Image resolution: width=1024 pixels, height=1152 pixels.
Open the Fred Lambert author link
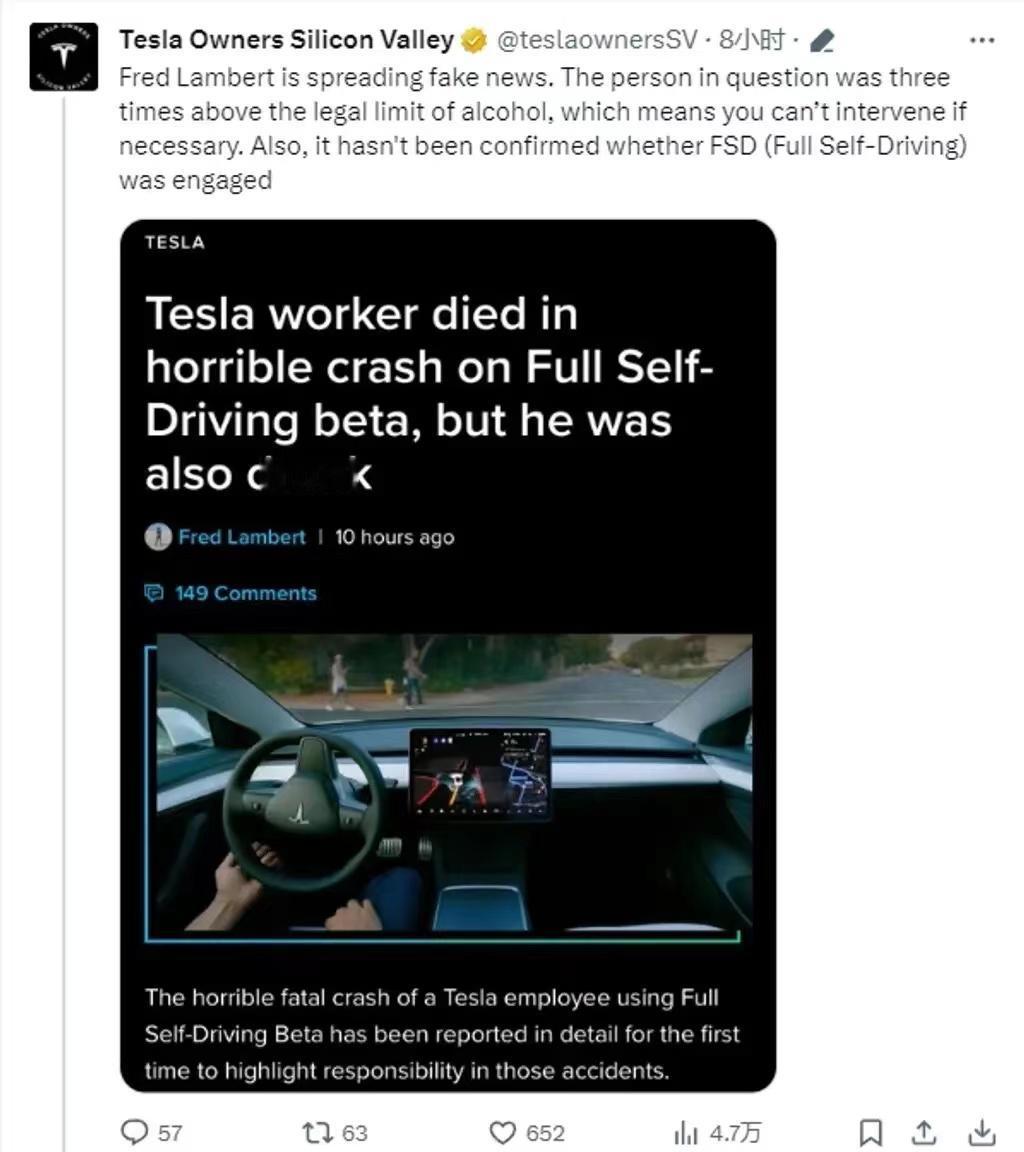[x=241, y=537]
